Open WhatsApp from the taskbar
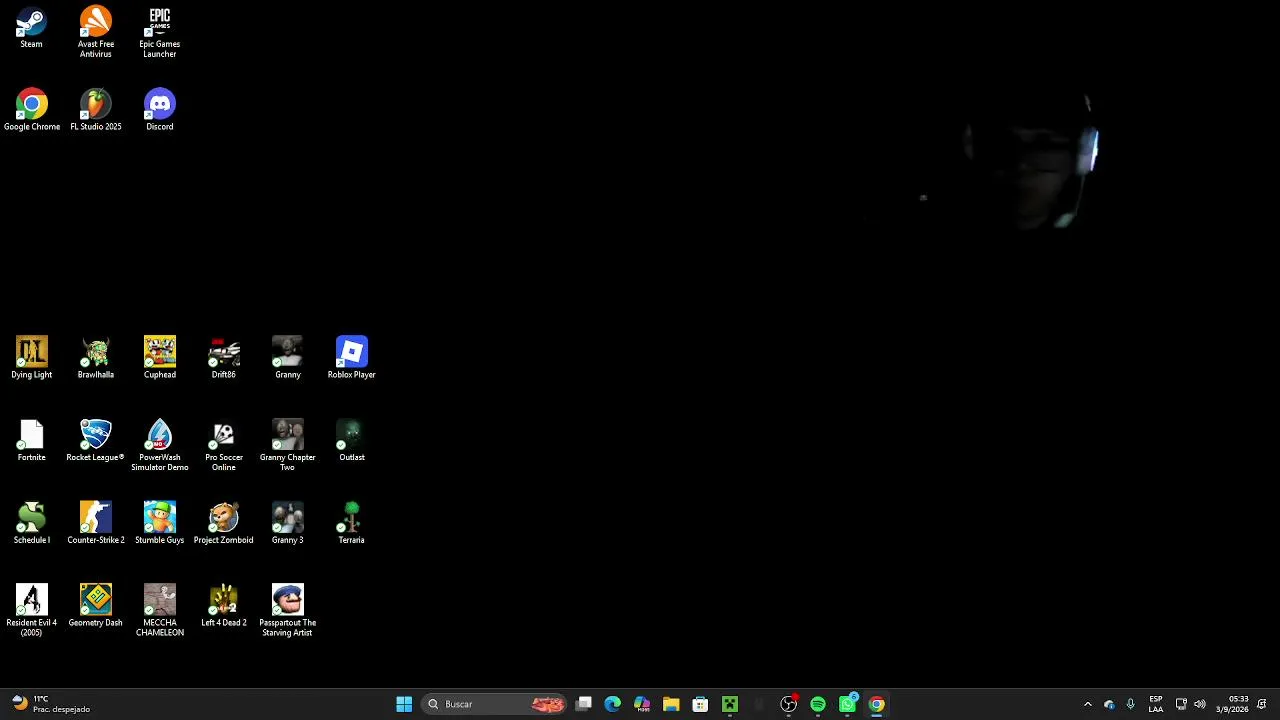The width and height of the screenshot is (1280, 720). coord(848,704)
